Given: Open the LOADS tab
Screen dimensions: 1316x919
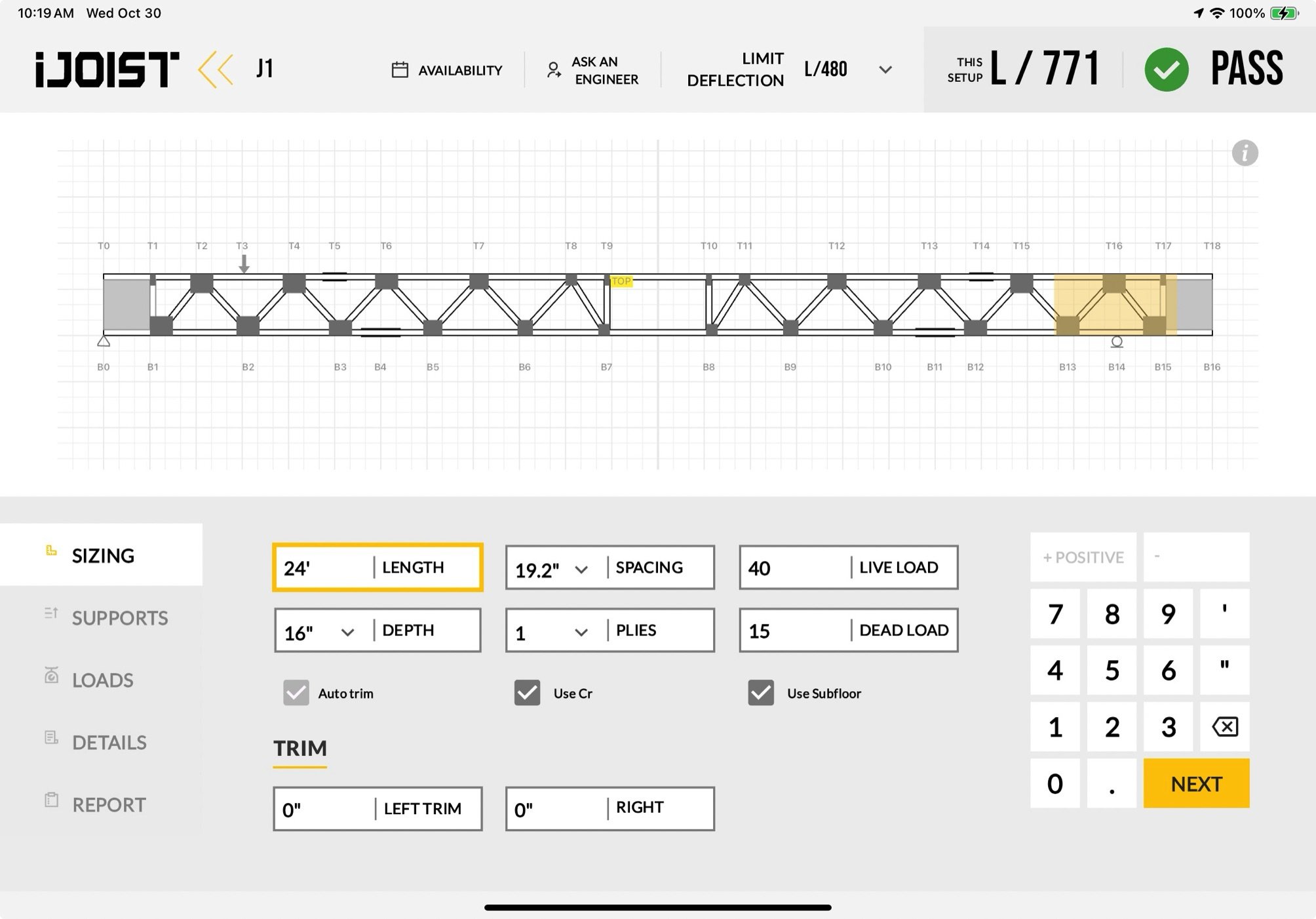Looking at the screenshot, I should 101,680.
